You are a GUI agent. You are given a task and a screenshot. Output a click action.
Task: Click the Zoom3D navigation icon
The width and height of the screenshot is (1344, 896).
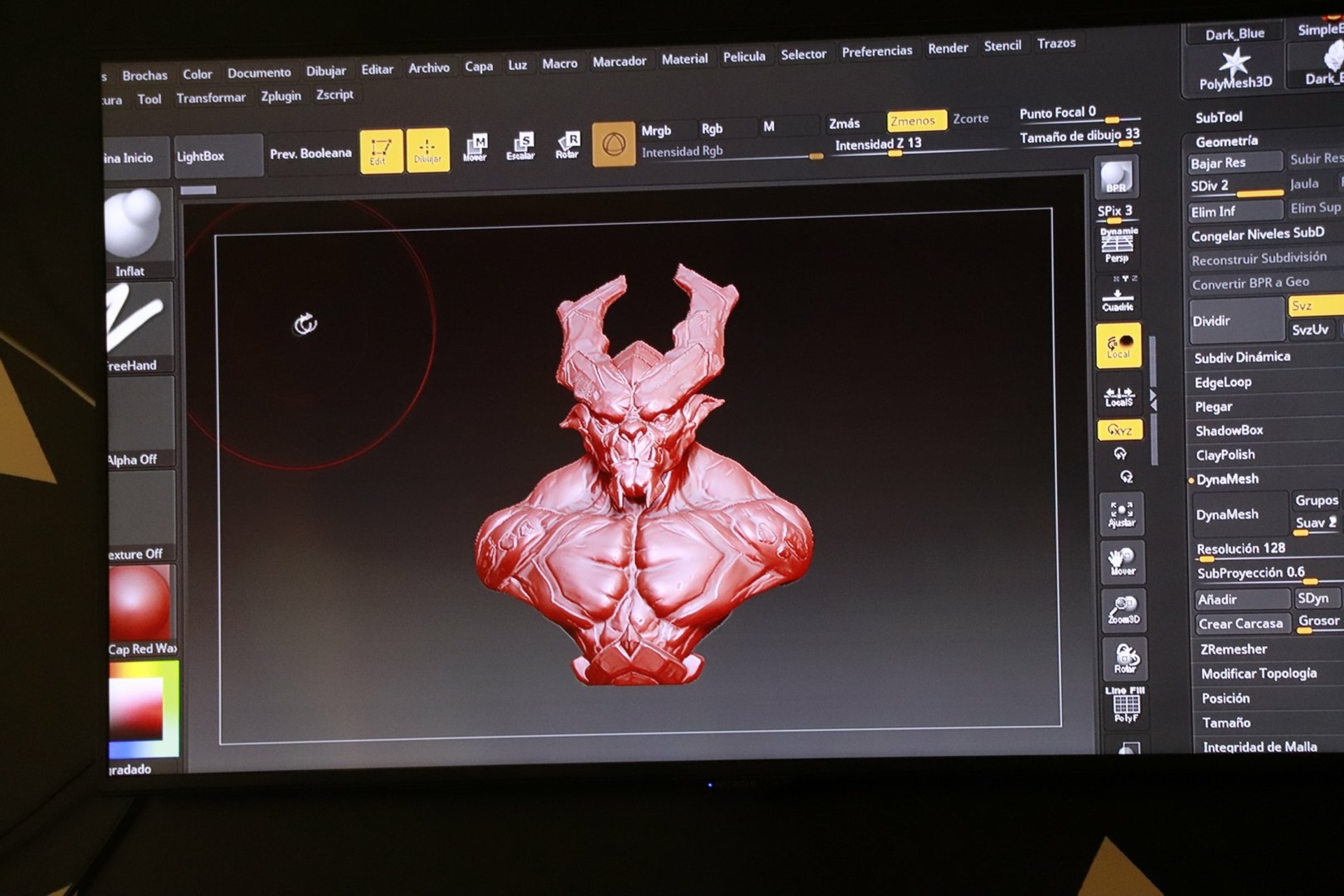[1123, 610]
